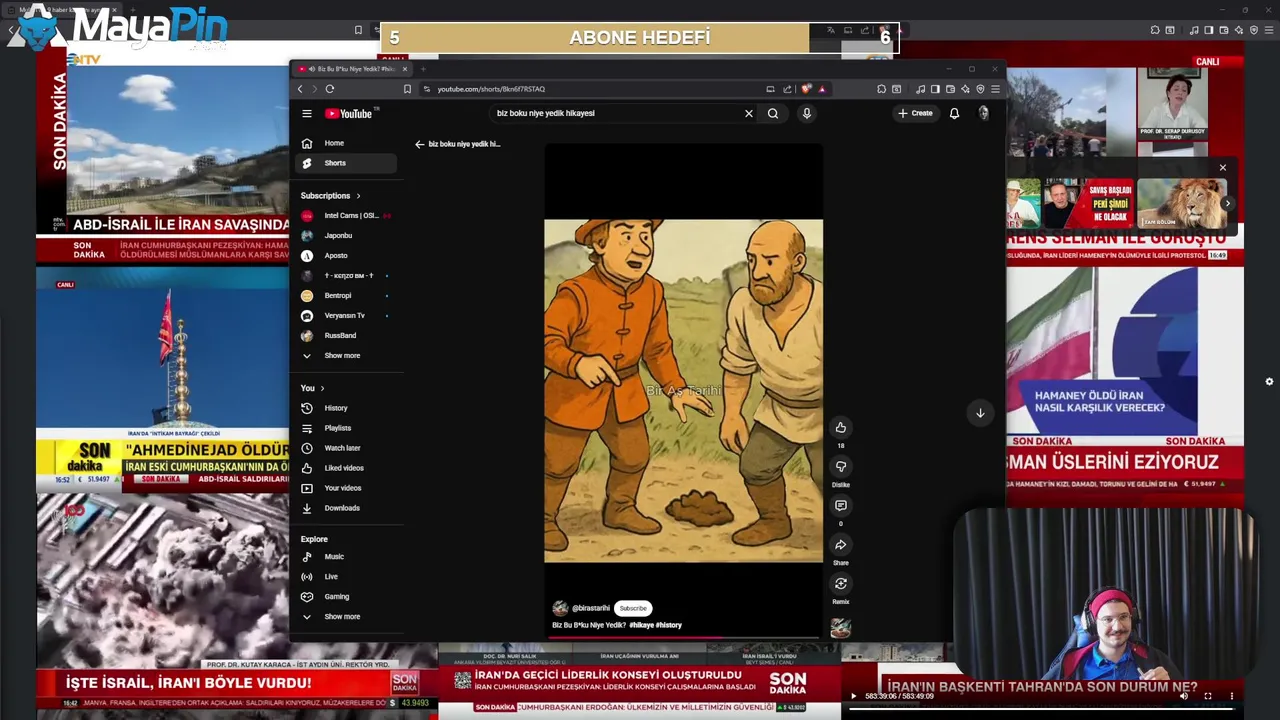This screenshot has height=720, width=1280.
Task: Open the wallet icon in front browser toolbar
Action: tap(950, 89)
